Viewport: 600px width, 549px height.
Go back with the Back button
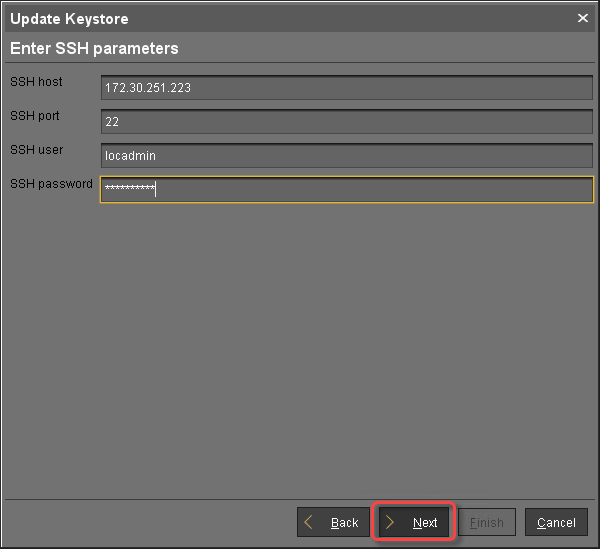(334, 522)
